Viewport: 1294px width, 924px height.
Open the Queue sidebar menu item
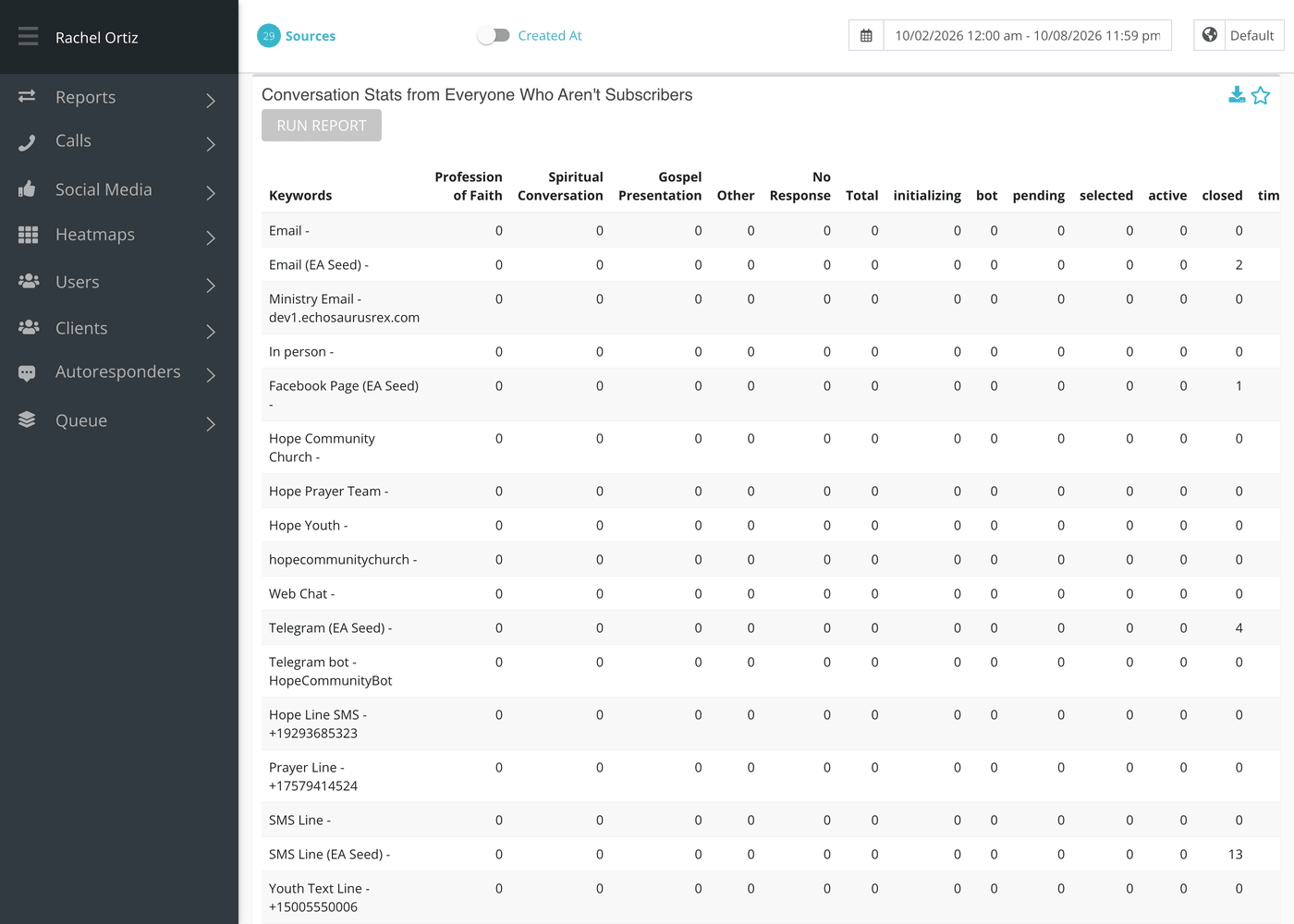coord(119,420)
